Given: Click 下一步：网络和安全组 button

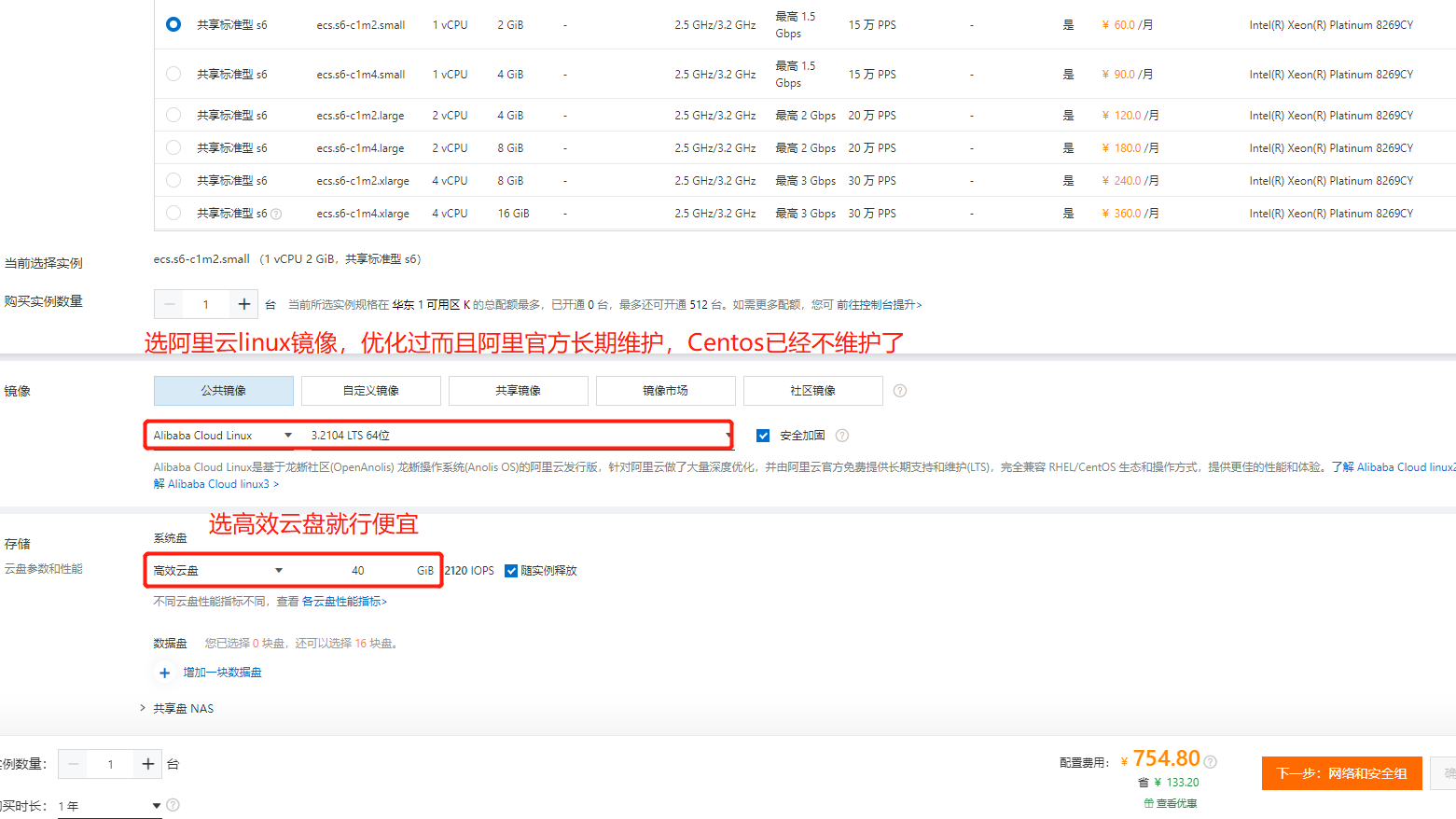Looking at the screenshot, I should click(1341, 773).
